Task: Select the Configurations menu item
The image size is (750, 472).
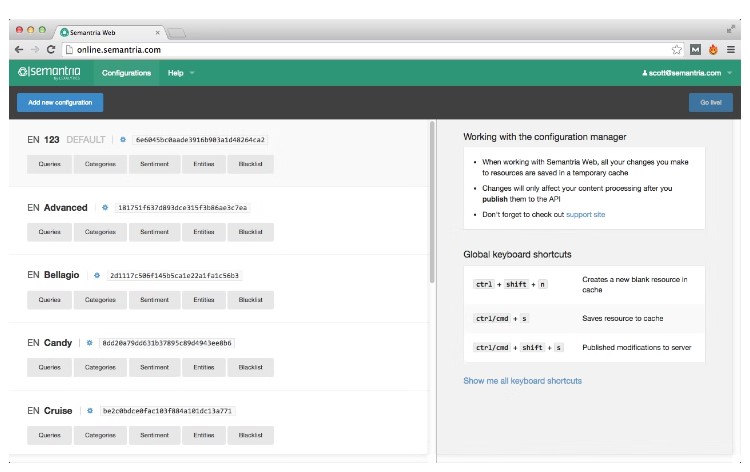Action: [126, 73]
